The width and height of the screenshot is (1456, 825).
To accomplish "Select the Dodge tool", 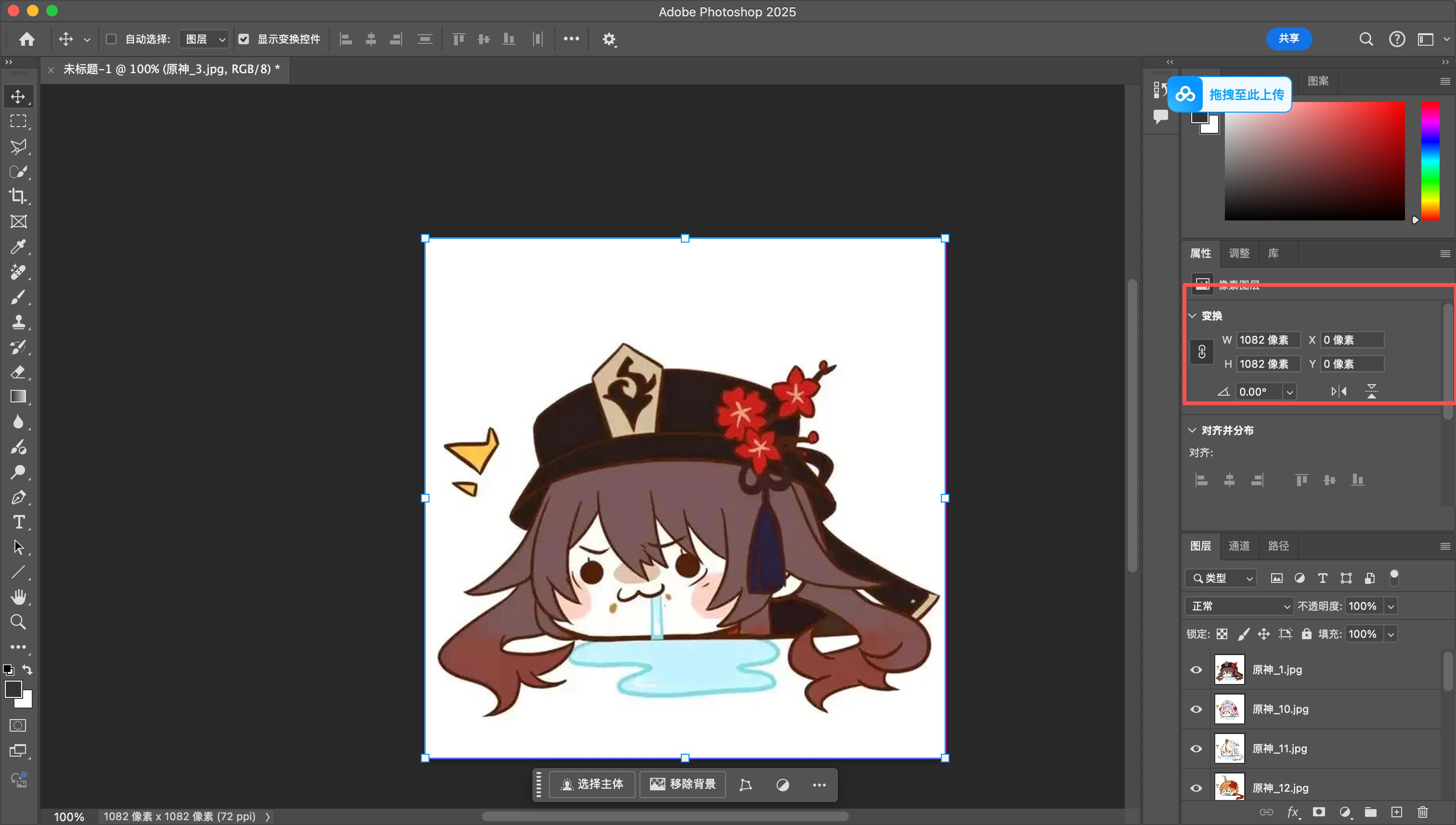I will click(18, 472).
